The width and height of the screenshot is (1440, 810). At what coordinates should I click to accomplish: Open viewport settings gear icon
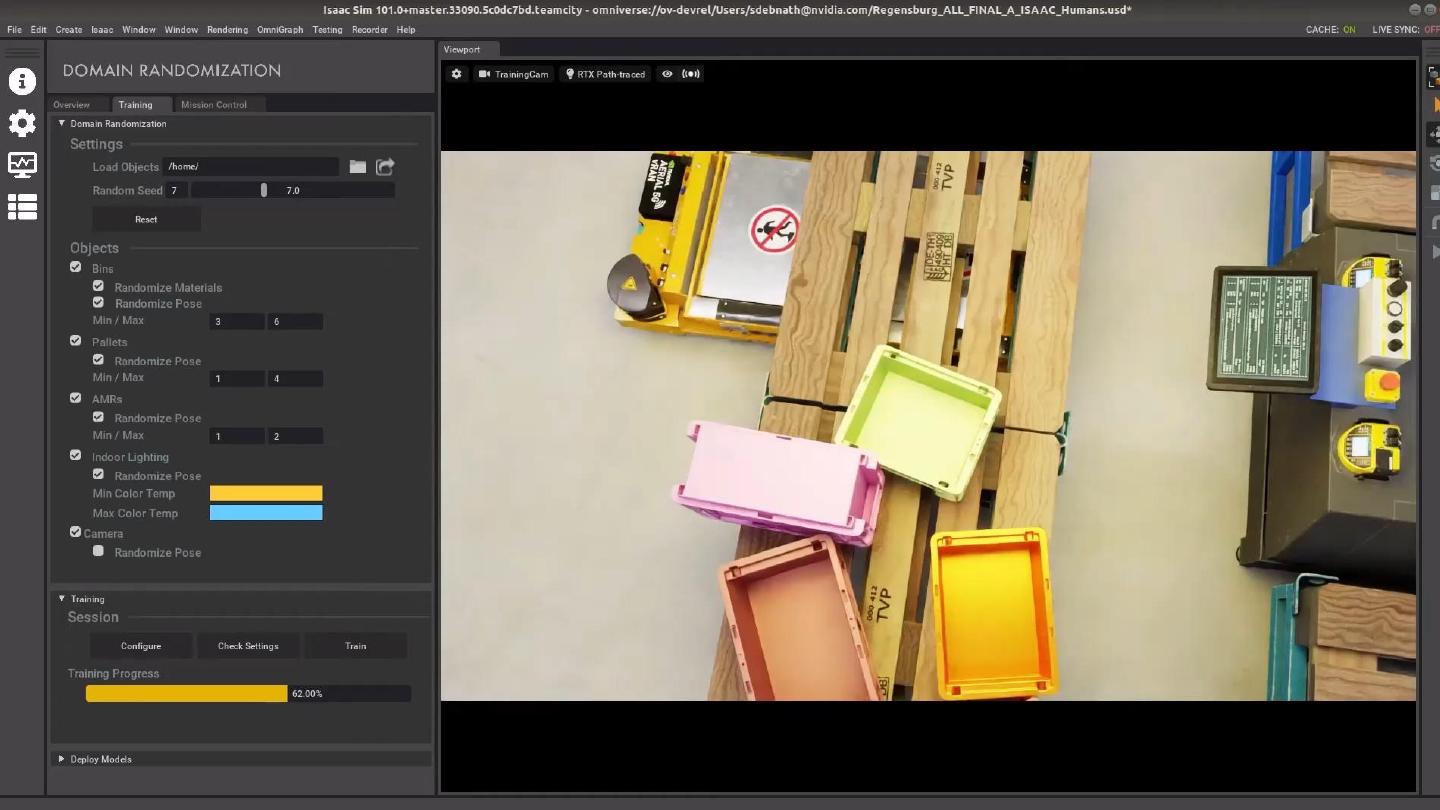click(457, 74)
